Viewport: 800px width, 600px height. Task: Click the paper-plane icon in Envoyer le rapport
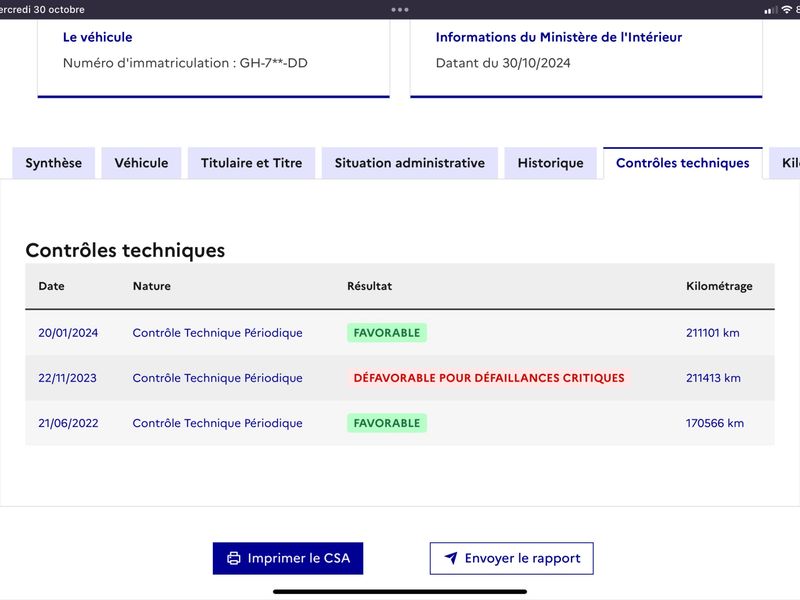(451, 558)
